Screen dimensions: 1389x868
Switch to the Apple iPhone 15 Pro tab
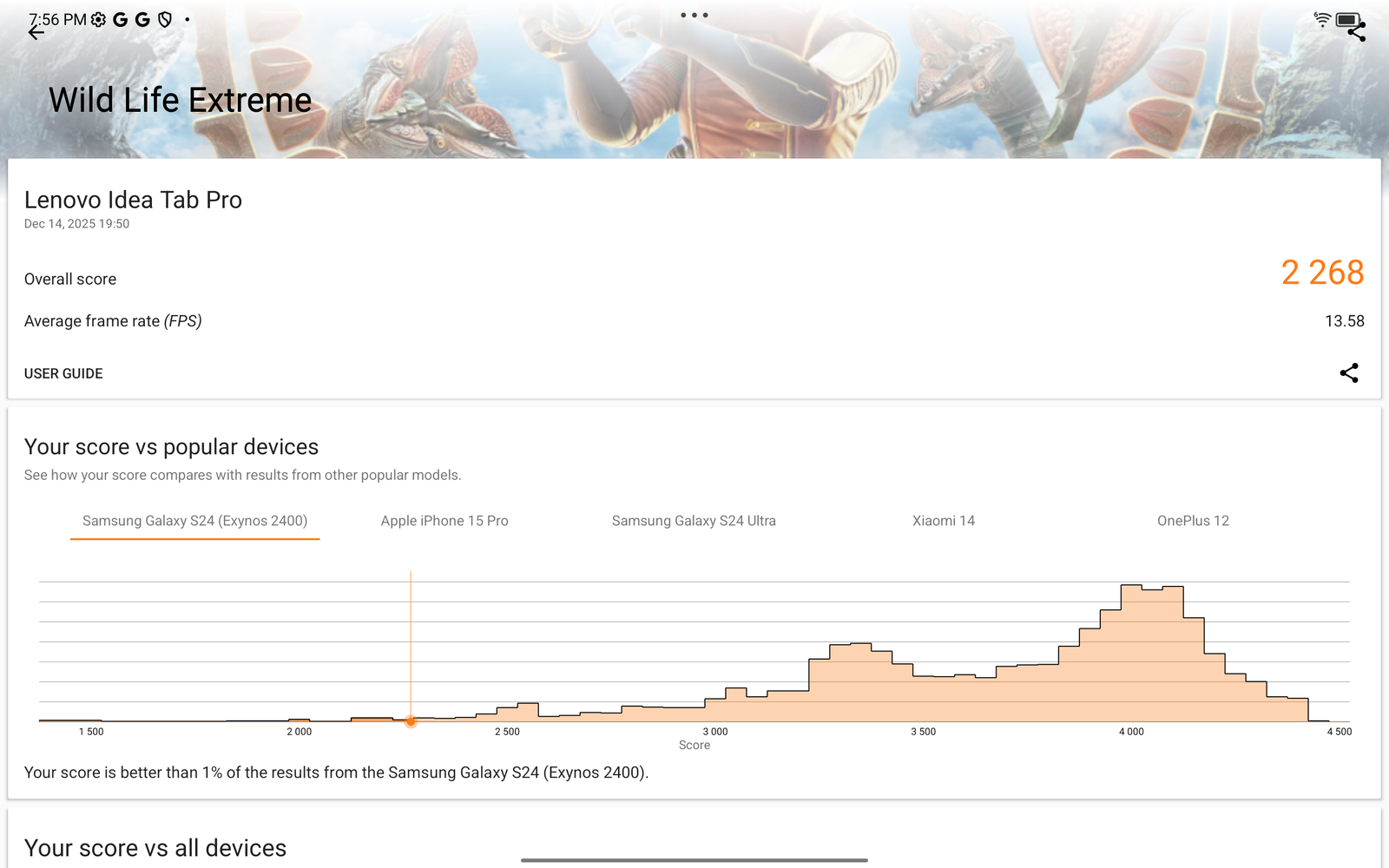coord(444,521)
